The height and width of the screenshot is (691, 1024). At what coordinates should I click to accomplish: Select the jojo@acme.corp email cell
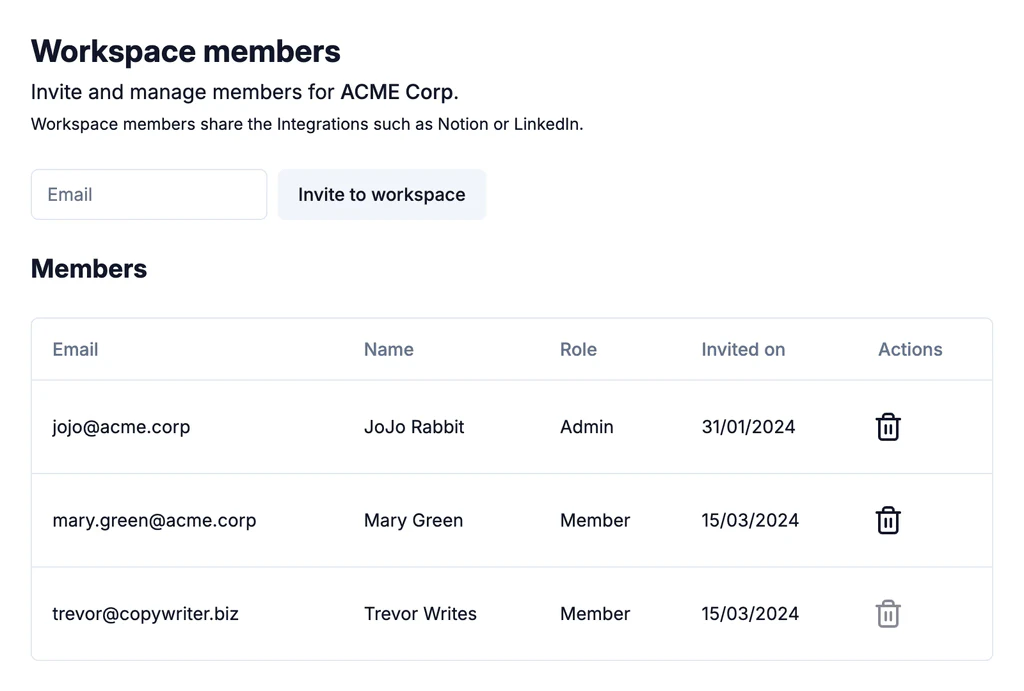coord(121,427)
